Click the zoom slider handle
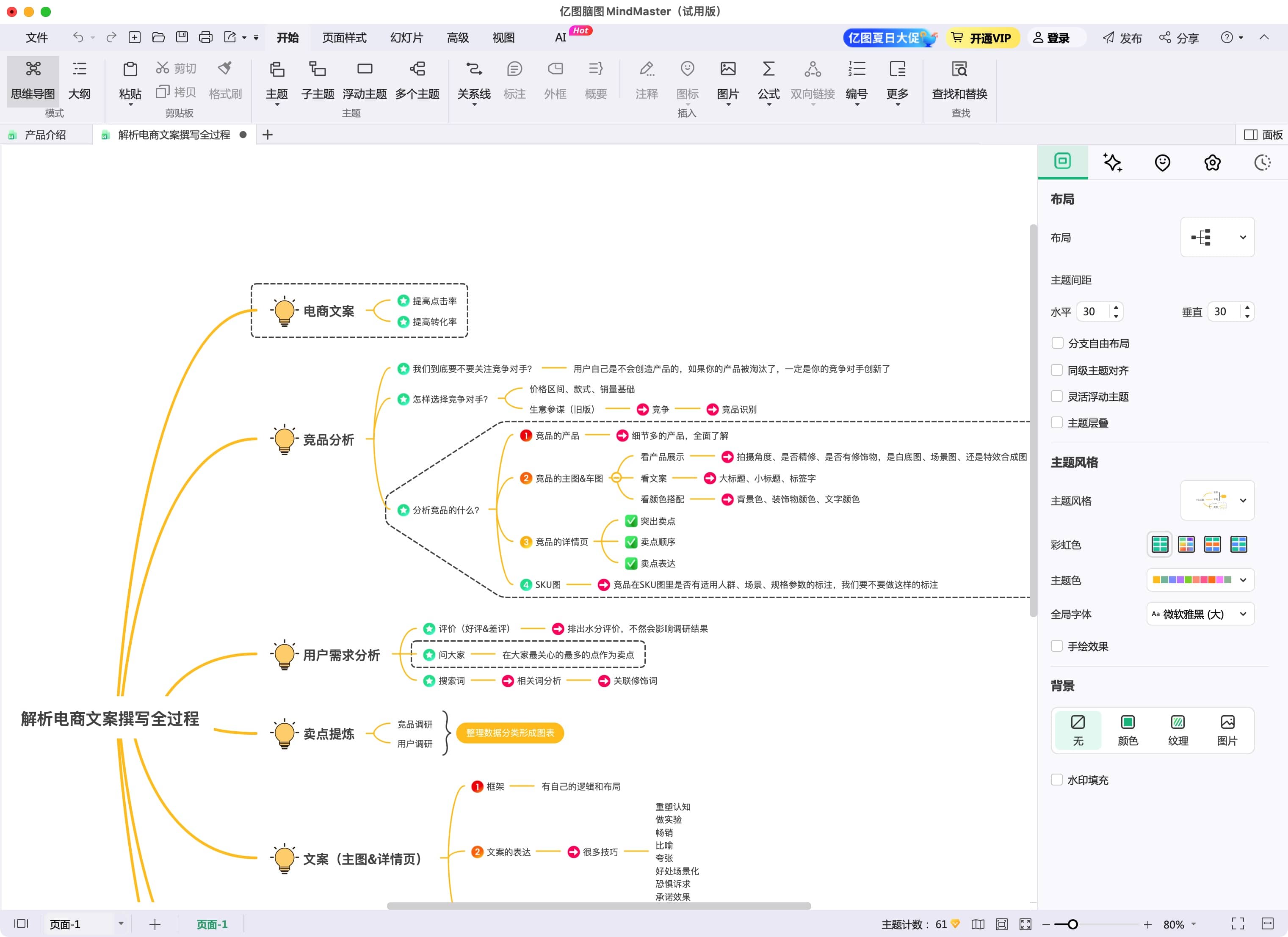Viewport: 1288px width, 937px height. 1072,924
